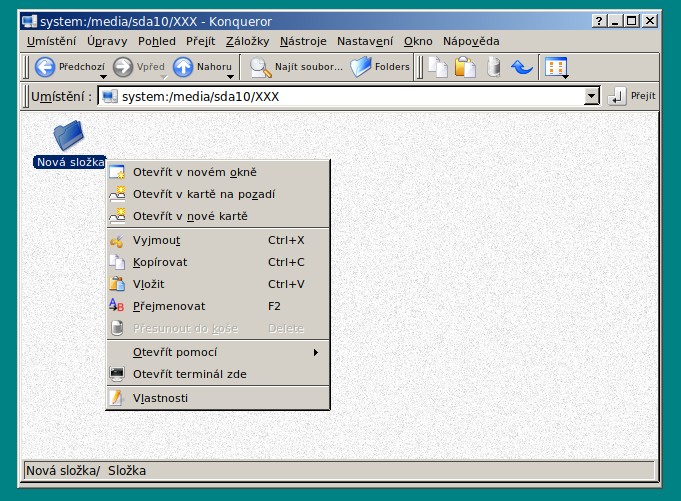The width and height of the screenshot is (681, 501).
Task: Click the Předchozí back arrow icon
Action: (45, 67)
